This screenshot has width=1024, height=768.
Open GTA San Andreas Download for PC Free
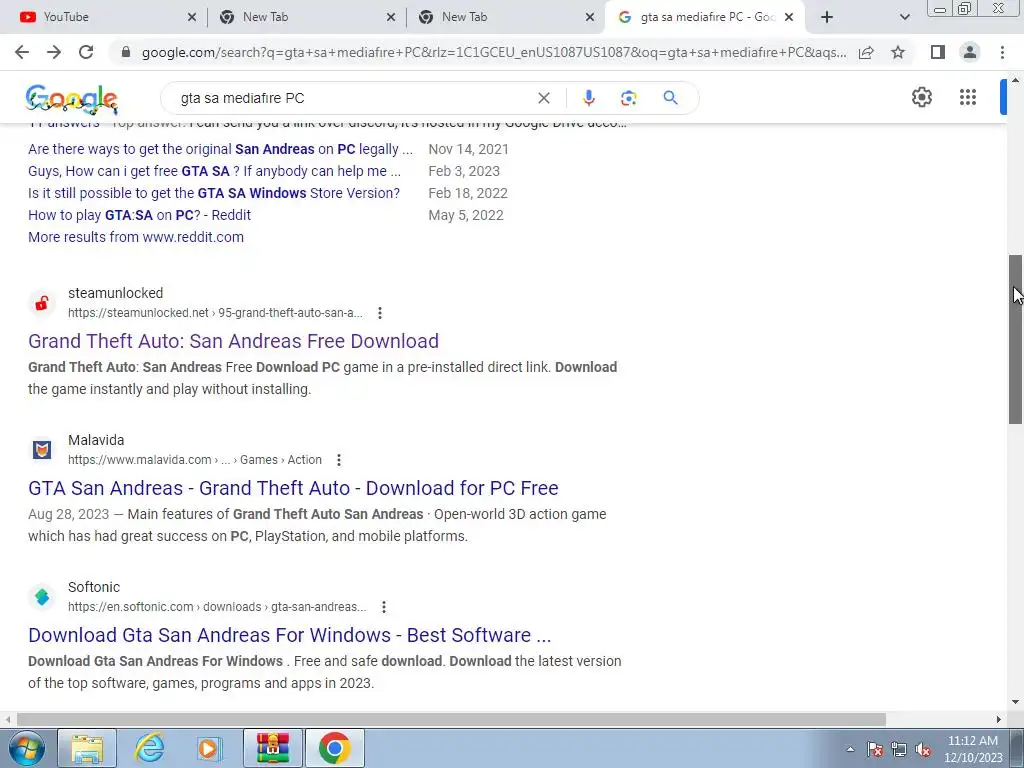pyautogui.click(x=293, y=488)
